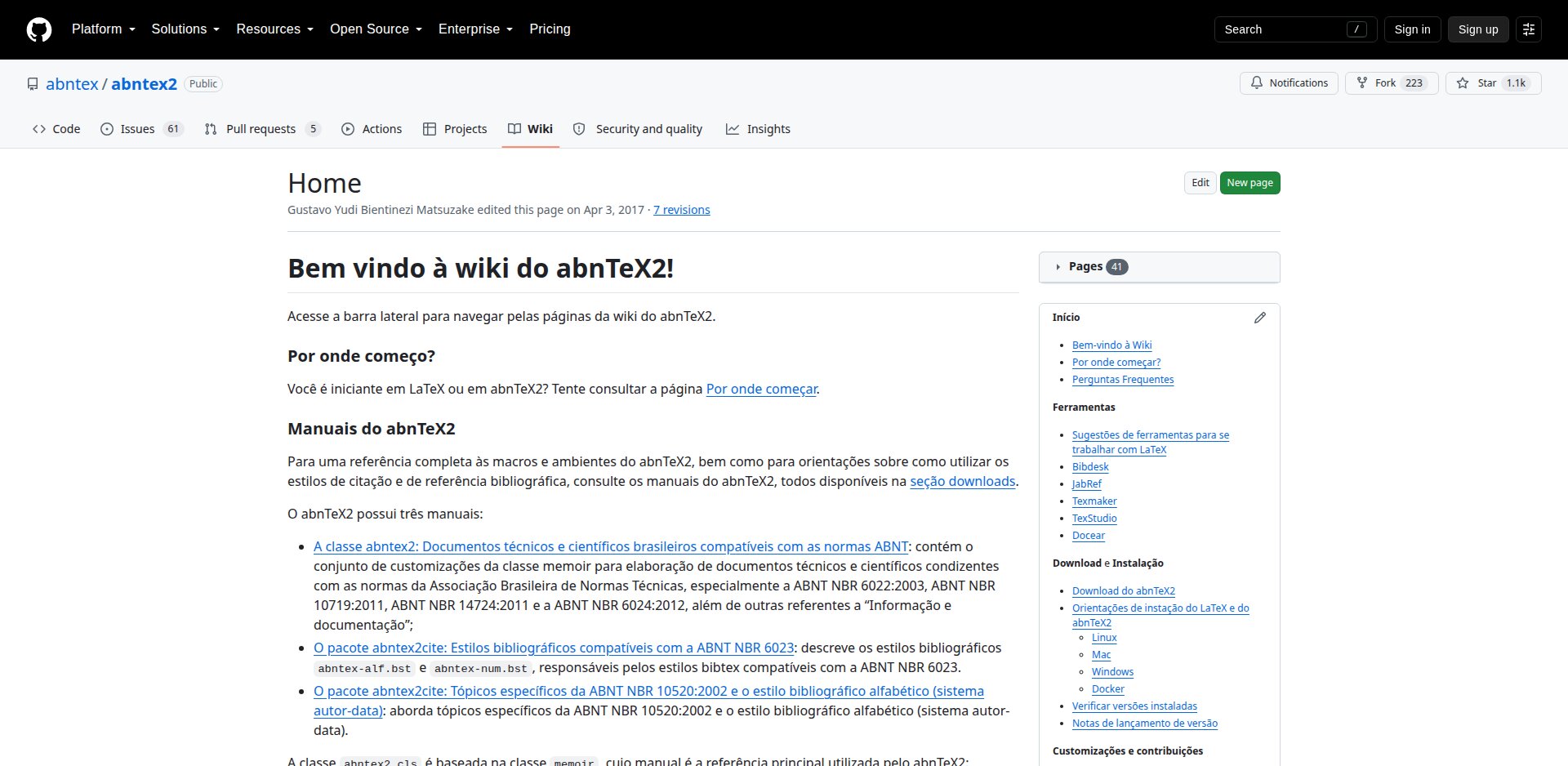Follow the Por onde começar link in text
Viewport: 1568px width, 766px height.
tap(761, 390)
